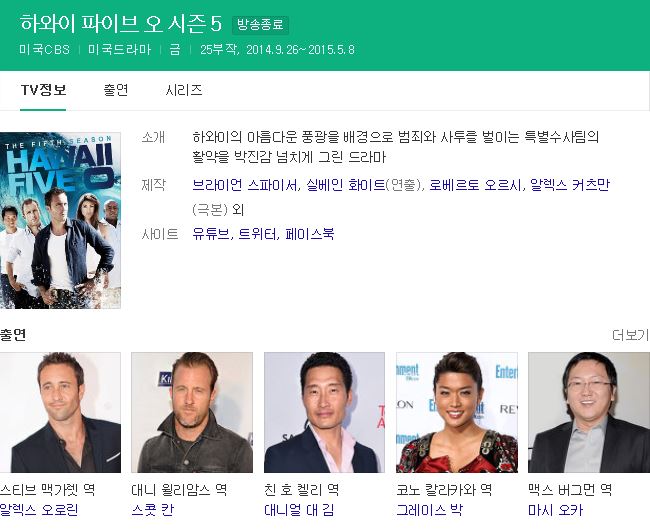This screenshot has width=650, height=532.
Task: Open the 알렉스 커츠만 link
Action: (x=570, y=185)
